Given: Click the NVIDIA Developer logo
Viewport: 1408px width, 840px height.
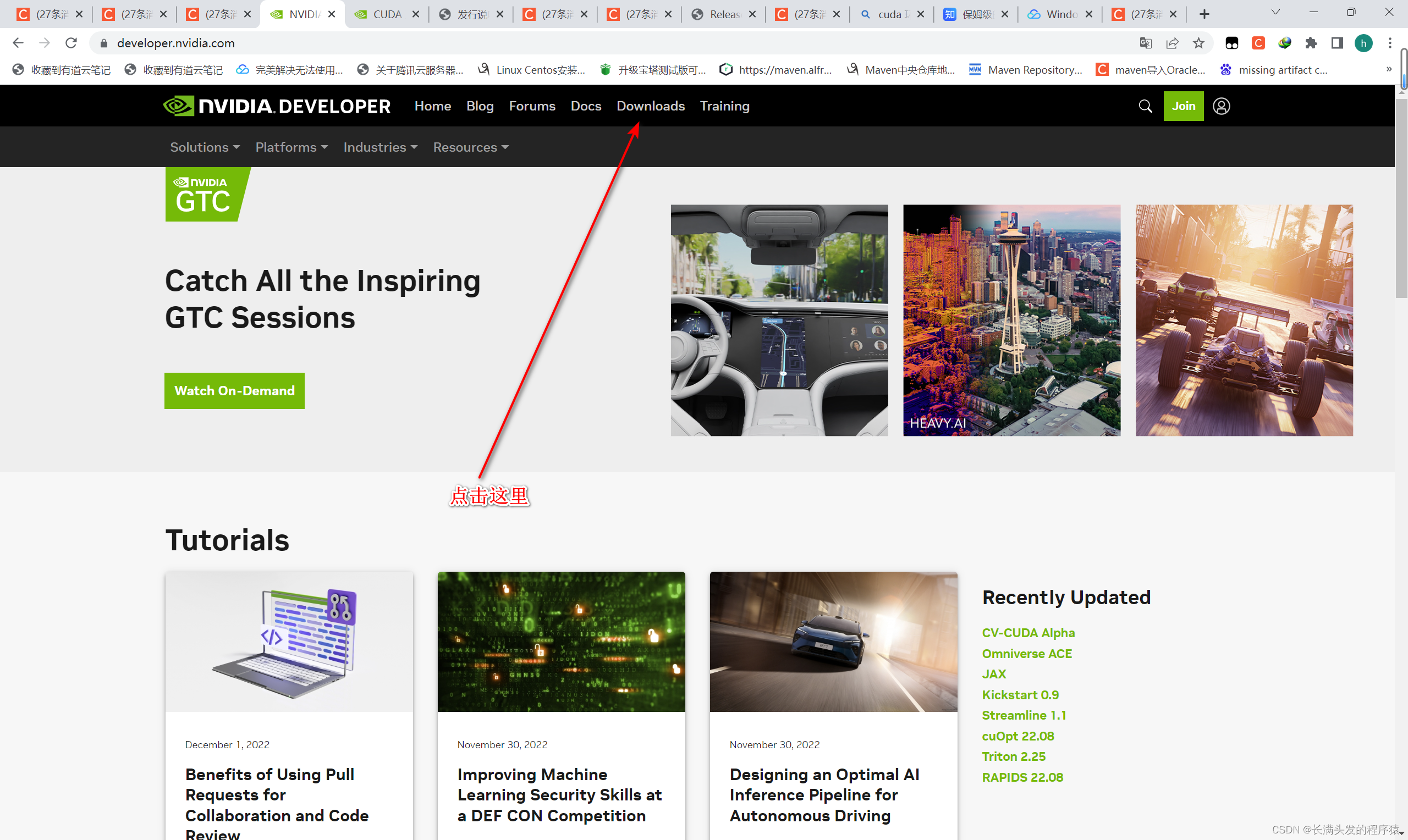Looking at the screenshot, I should [277, 106].
